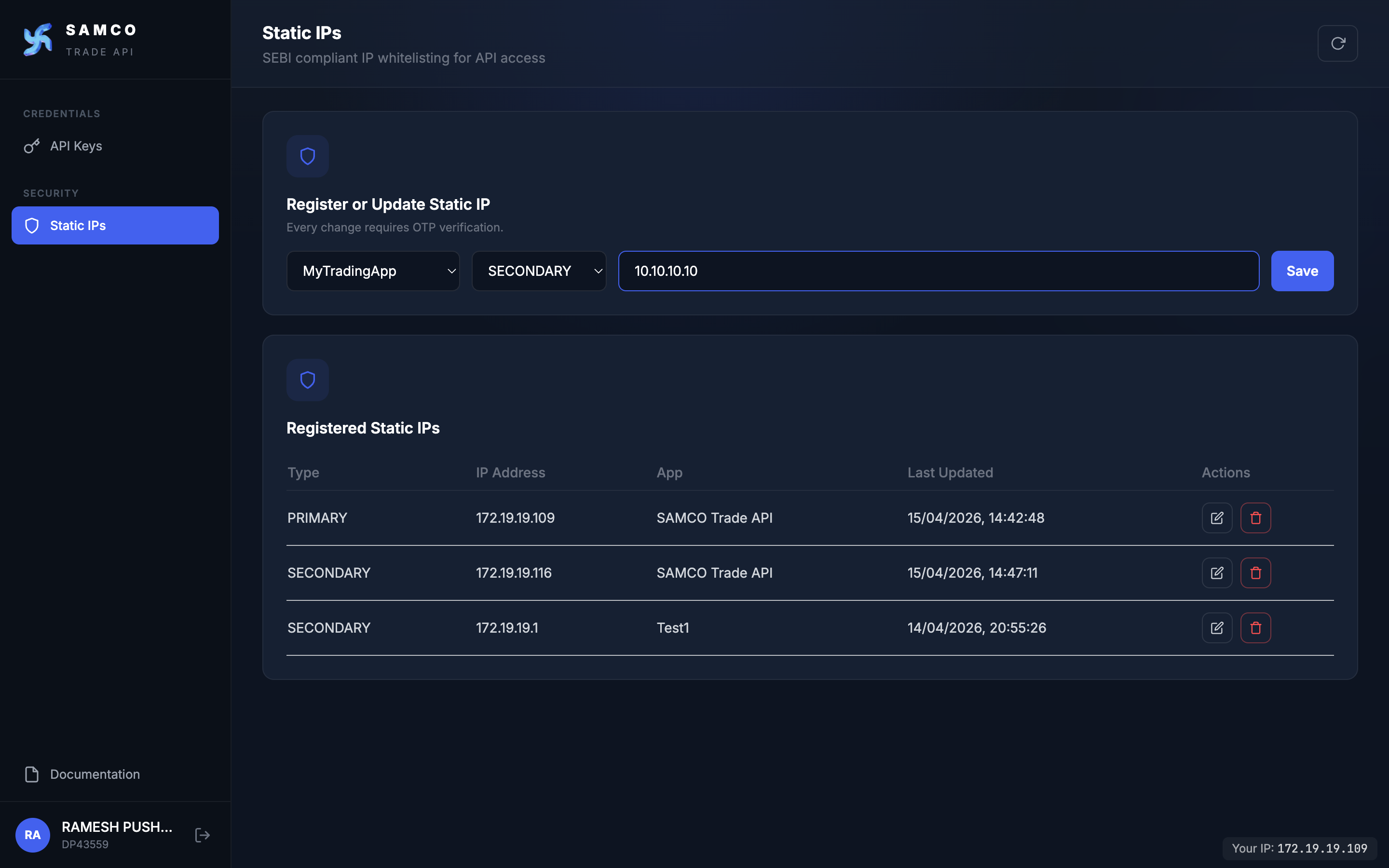Edit the PRIMARY 172.19.19.109 entry
The height and width of the screenshot is (868, 1389).
[x=1217, y=518]
